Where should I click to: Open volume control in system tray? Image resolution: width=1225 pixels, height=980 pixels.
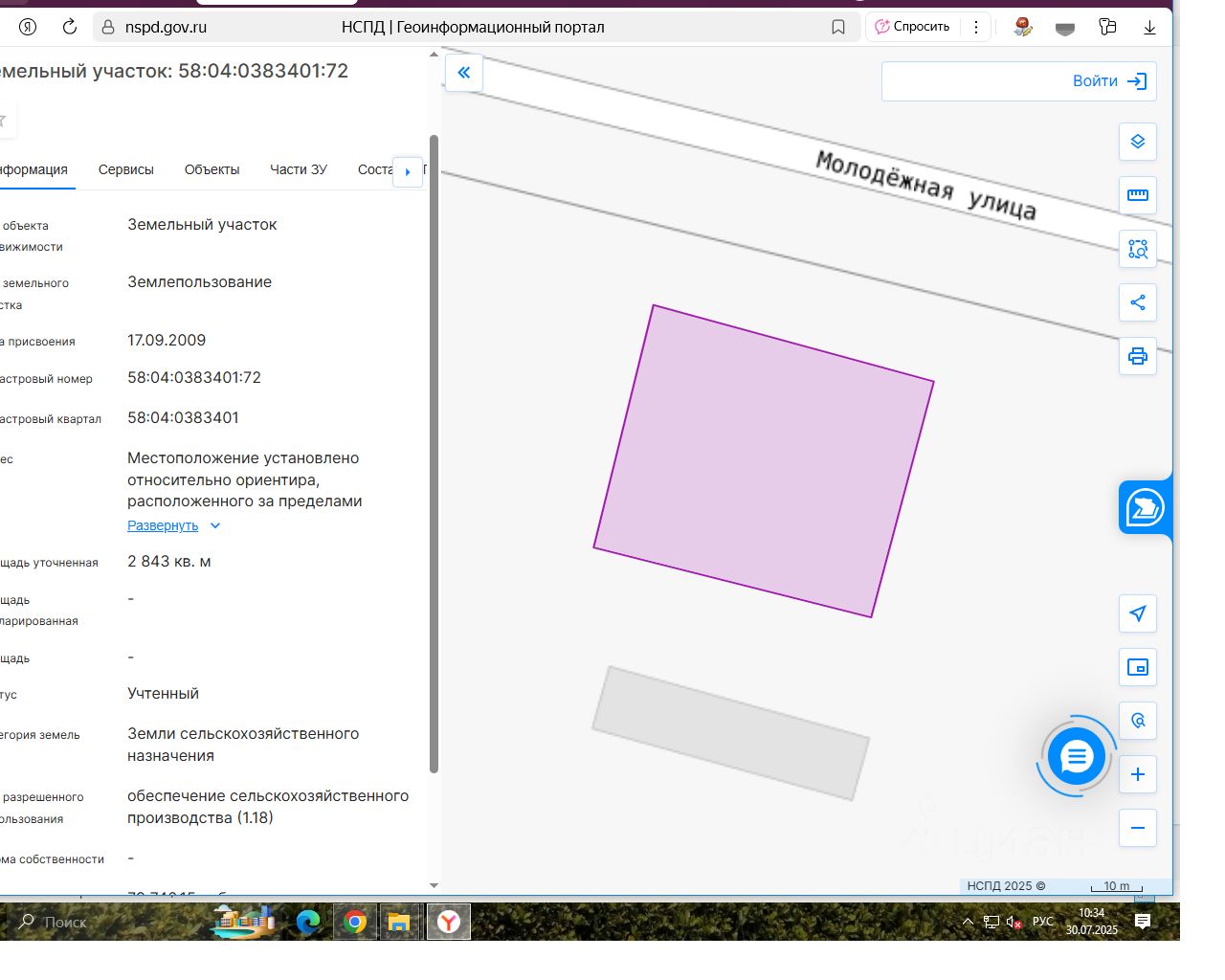click(x=1013, y=923)
